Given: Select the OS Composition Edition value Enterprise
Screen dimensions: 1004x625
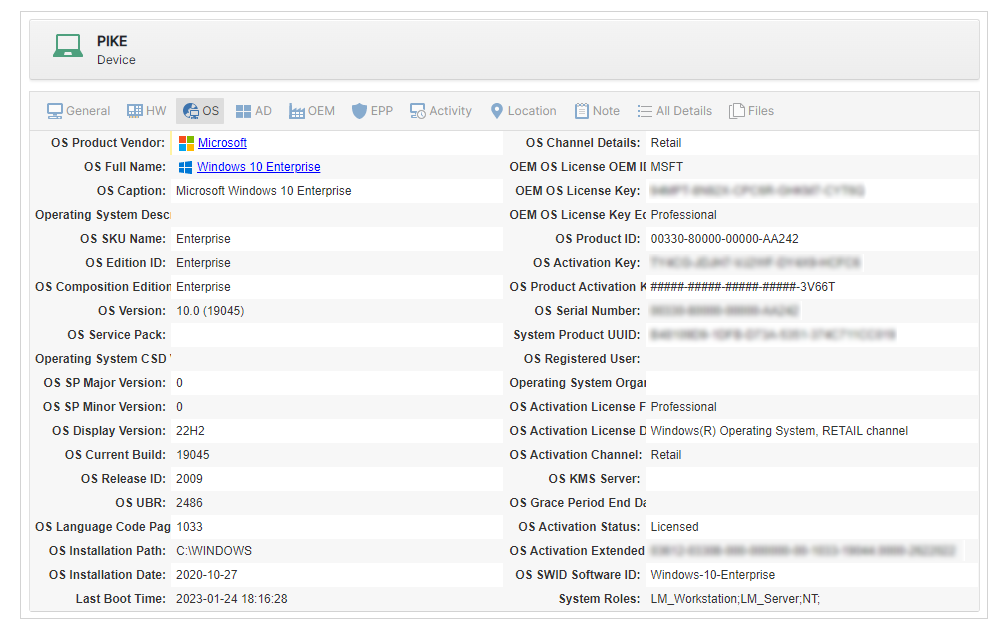Looking at the screenshot, I should pyautogui.click(x=203, y=287).
